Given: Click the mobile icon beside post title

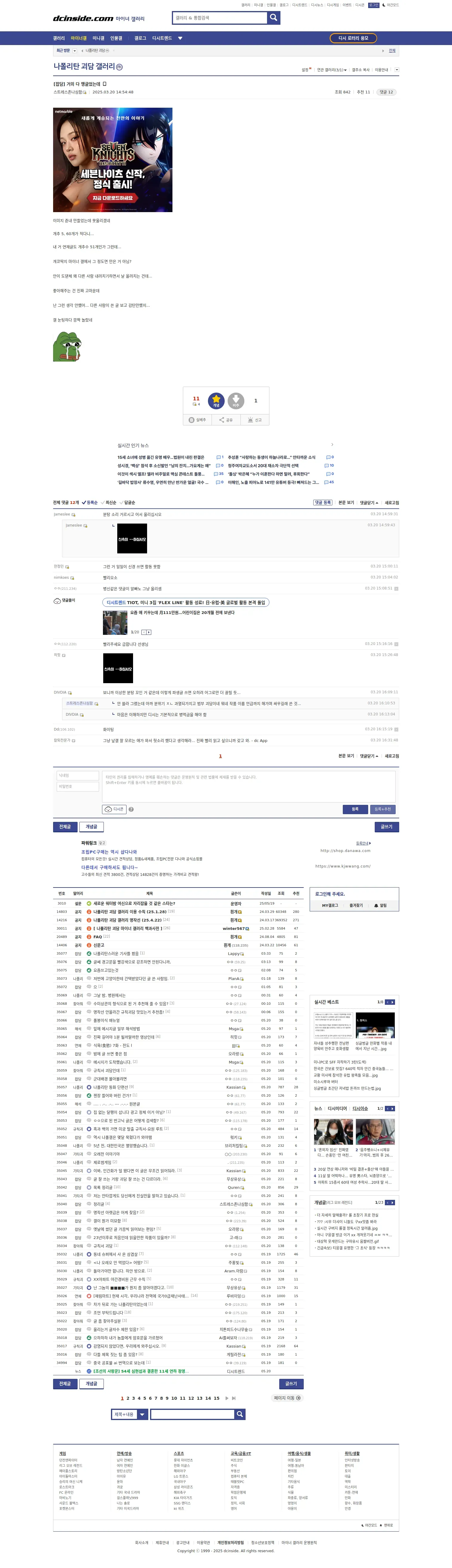Looking at the screenshot, I should pos(105,84).
